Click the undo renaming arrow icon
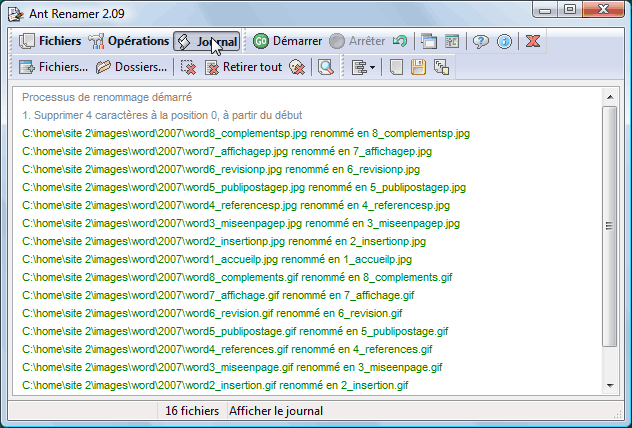Screen dimensions: 632x428 coord(399,41)
